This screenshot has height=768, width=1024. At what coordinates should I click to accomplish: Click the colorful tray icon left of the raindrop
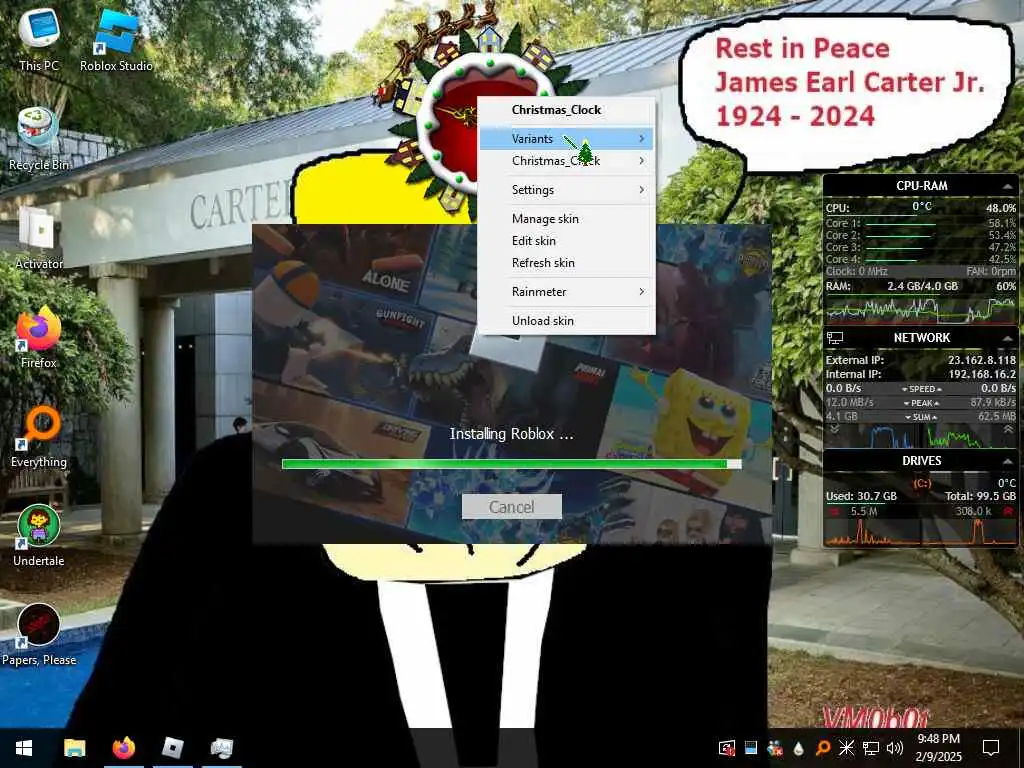point(775,748)
